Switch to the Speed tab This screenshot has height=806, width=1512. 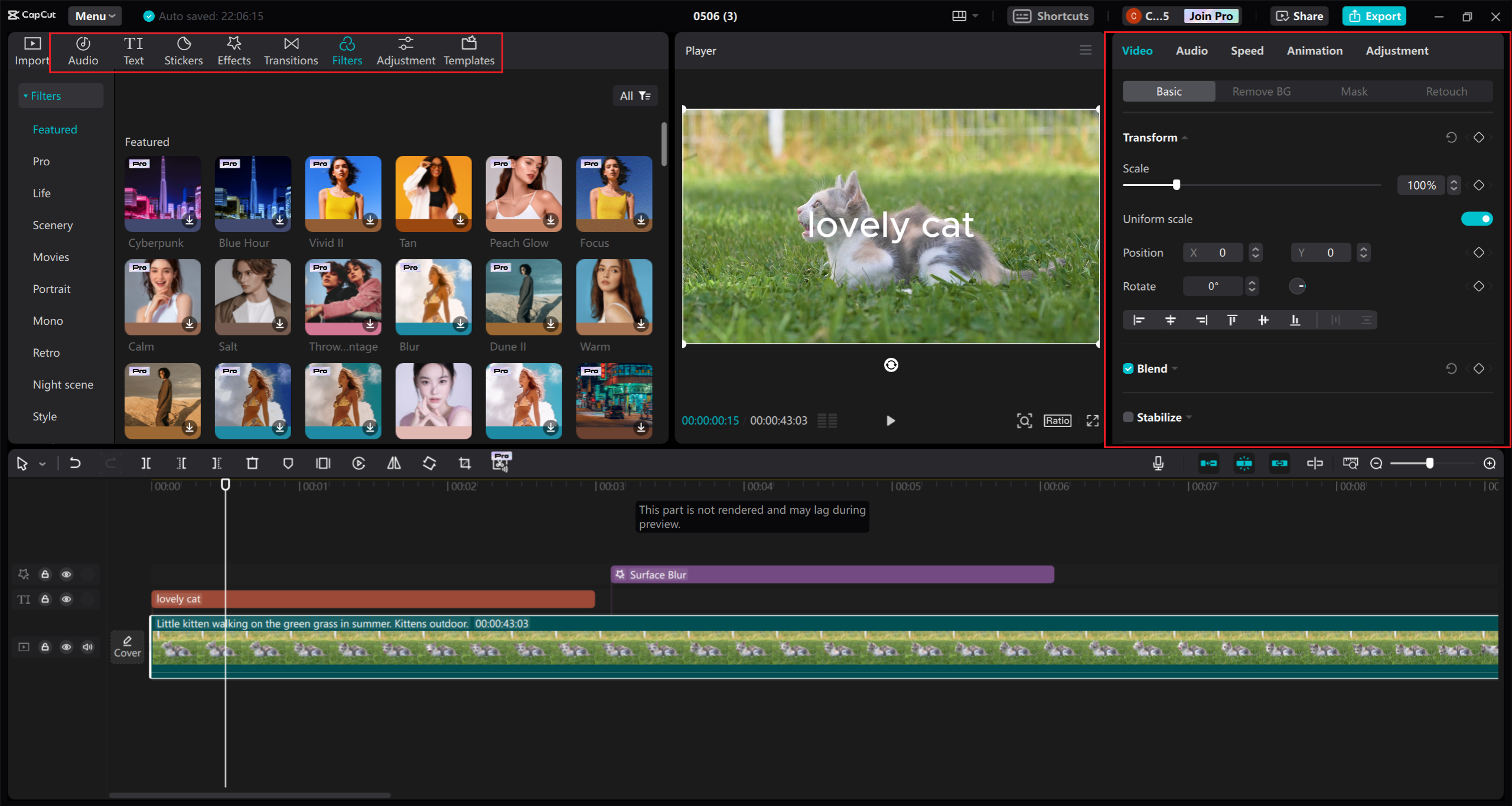1247,51
